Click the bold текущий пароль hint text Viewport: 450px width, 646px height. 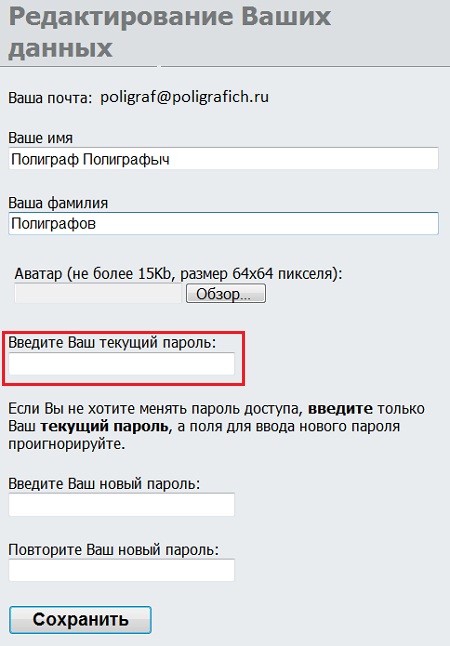coord(104,426)
